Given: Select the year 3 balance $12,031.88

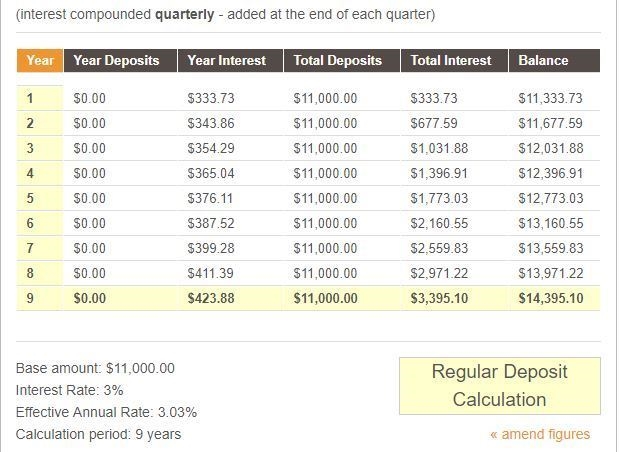Looking at the screenshot, I should point(551,148).
